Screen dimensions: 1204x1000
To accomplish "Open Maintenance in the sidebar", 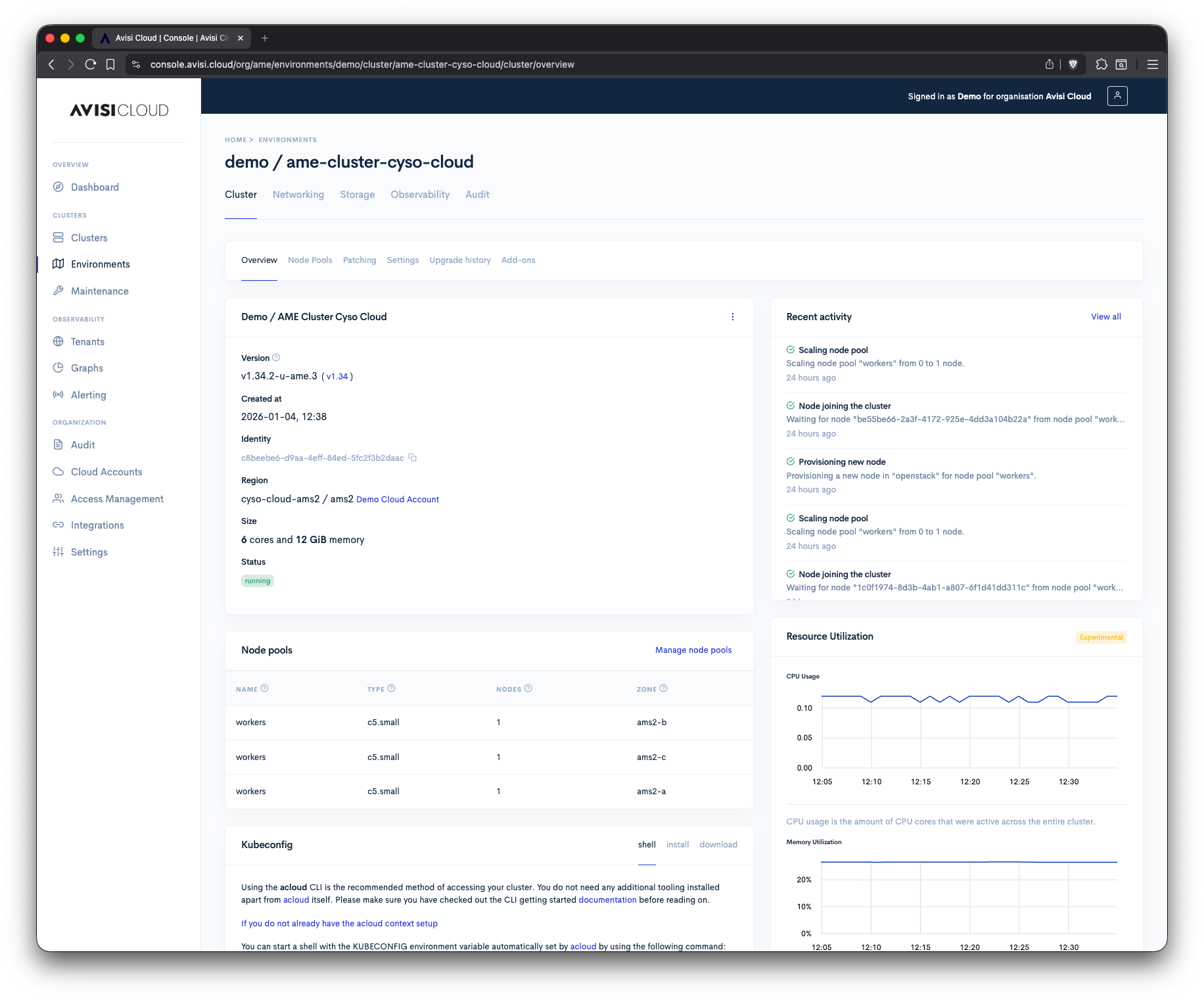I will coord(99,291).
